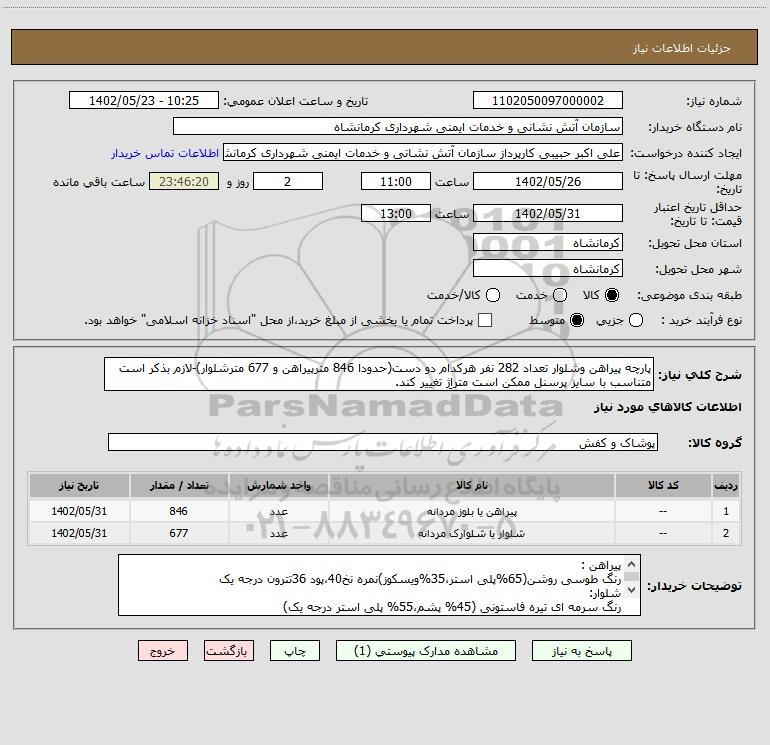Click the price validity date 1402/05/31
The image size is (770, 745).
pos(548,213)
